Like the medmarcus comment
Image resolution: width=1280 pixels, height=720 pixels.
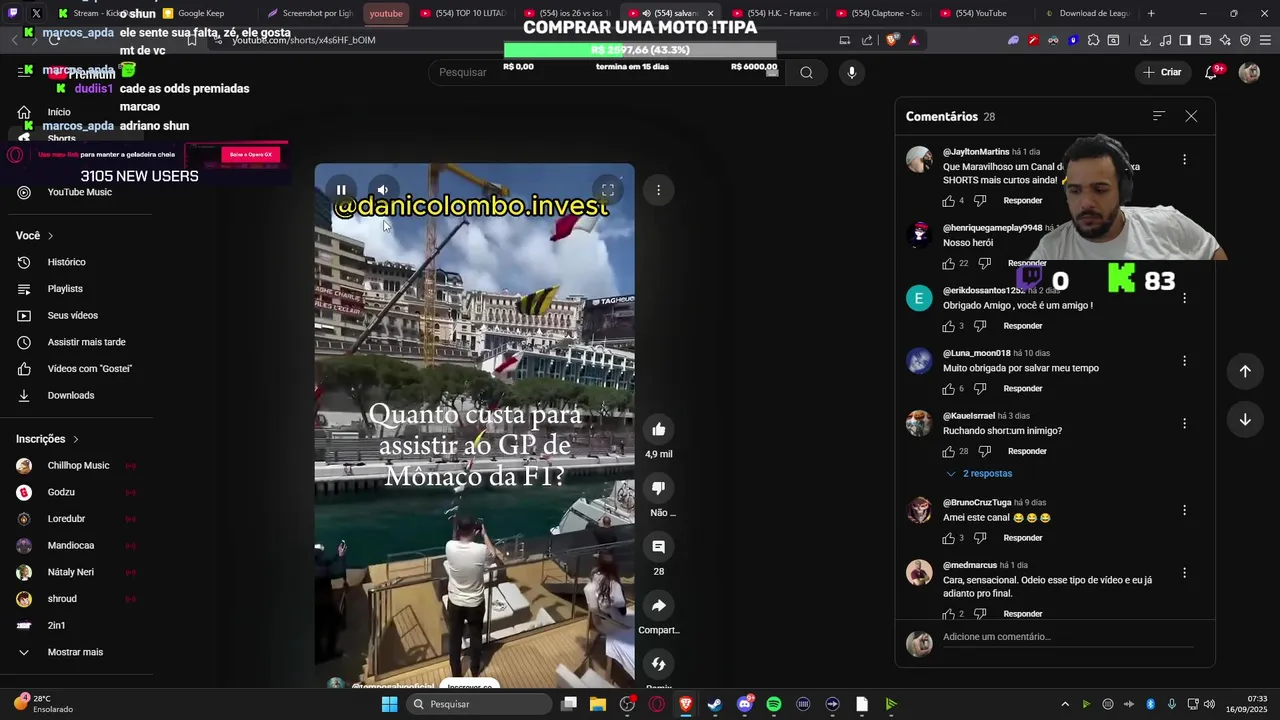948,613
